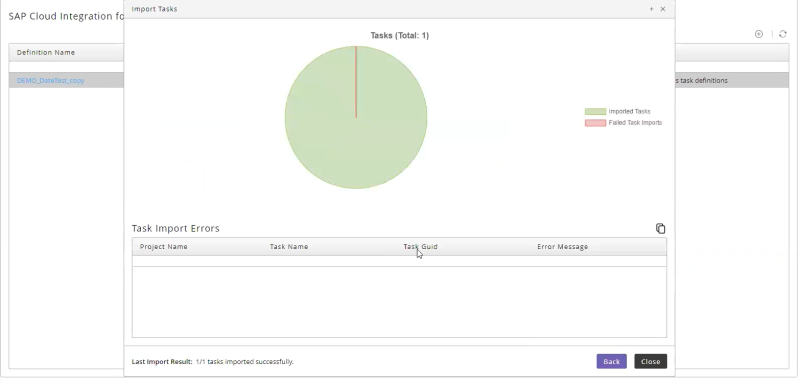Click the green Imported Tasks legend swatch
800x385 pixels.
tap(595, 111)
